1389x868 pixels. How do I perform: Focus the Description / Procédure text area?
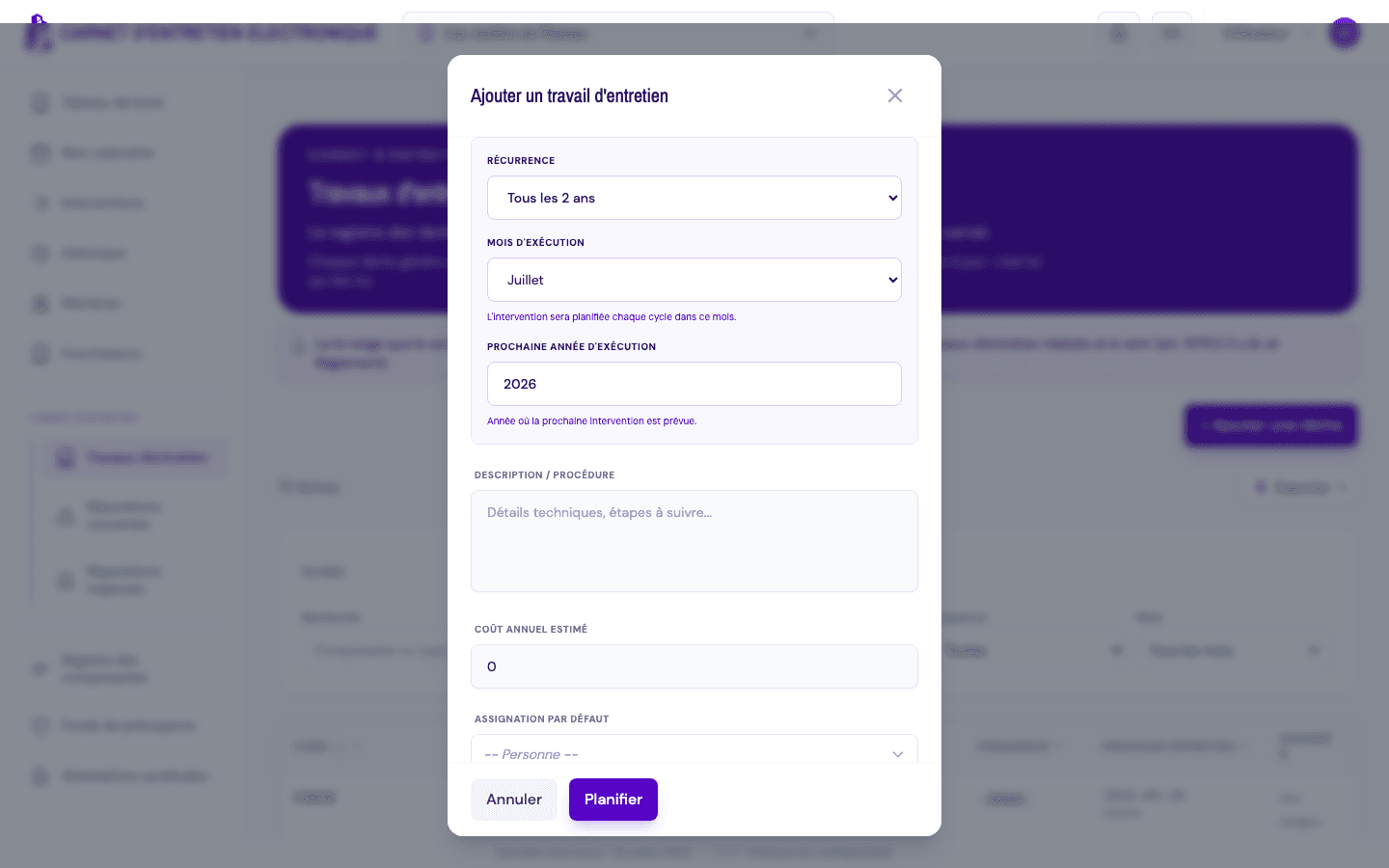tap(694, 541)
